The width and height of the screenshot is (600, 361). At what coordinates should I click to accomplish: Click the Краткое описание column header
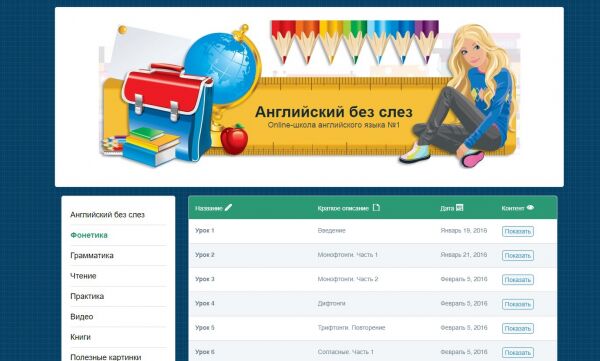343,208
